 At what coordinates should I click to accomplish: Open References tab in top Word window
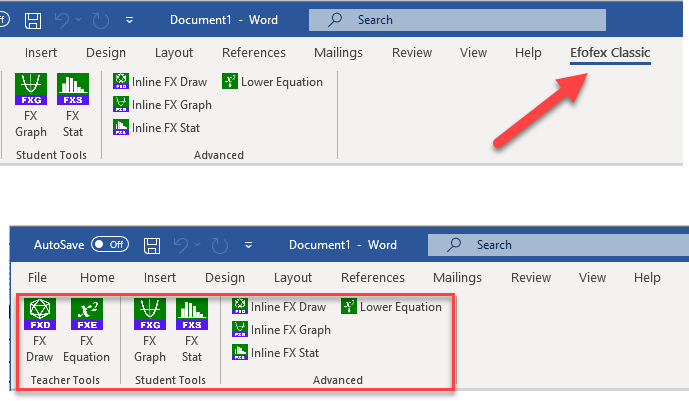tap(254, 53)
